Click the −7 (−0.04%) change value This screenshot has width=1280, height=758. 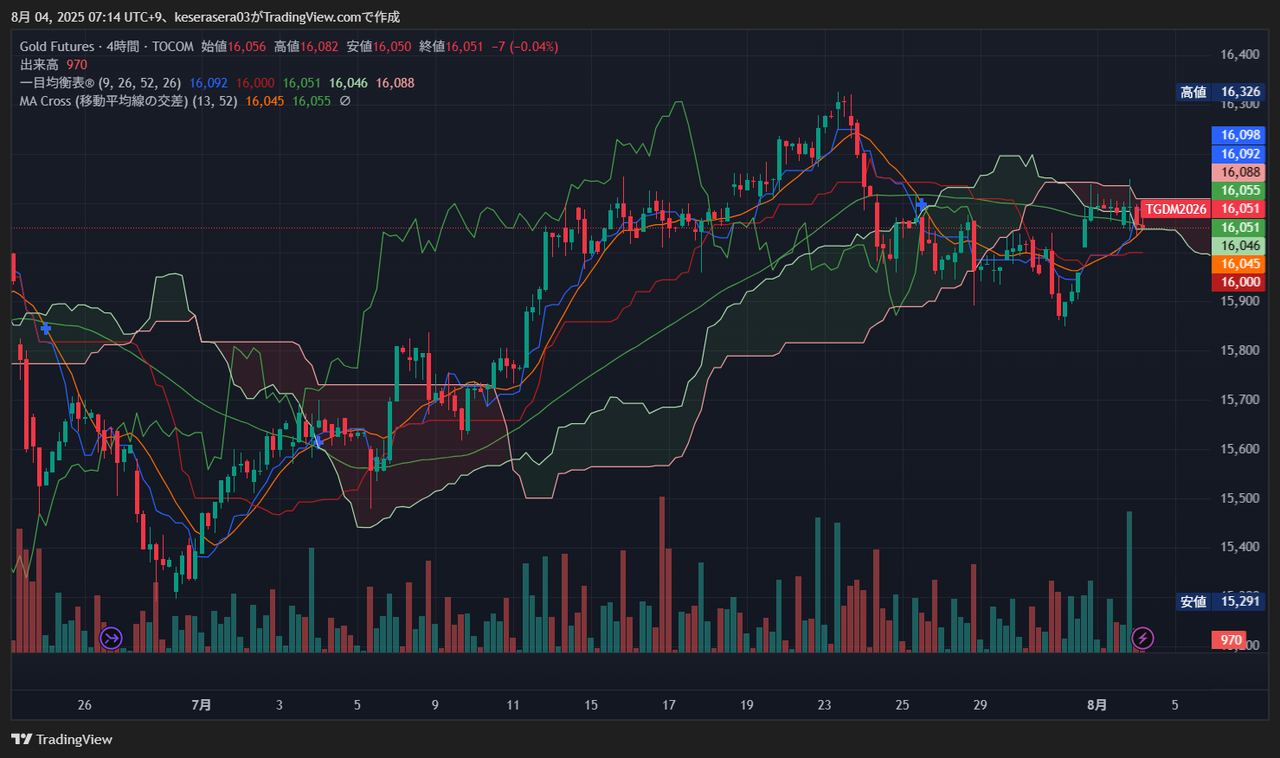click(x=526, y=47)
